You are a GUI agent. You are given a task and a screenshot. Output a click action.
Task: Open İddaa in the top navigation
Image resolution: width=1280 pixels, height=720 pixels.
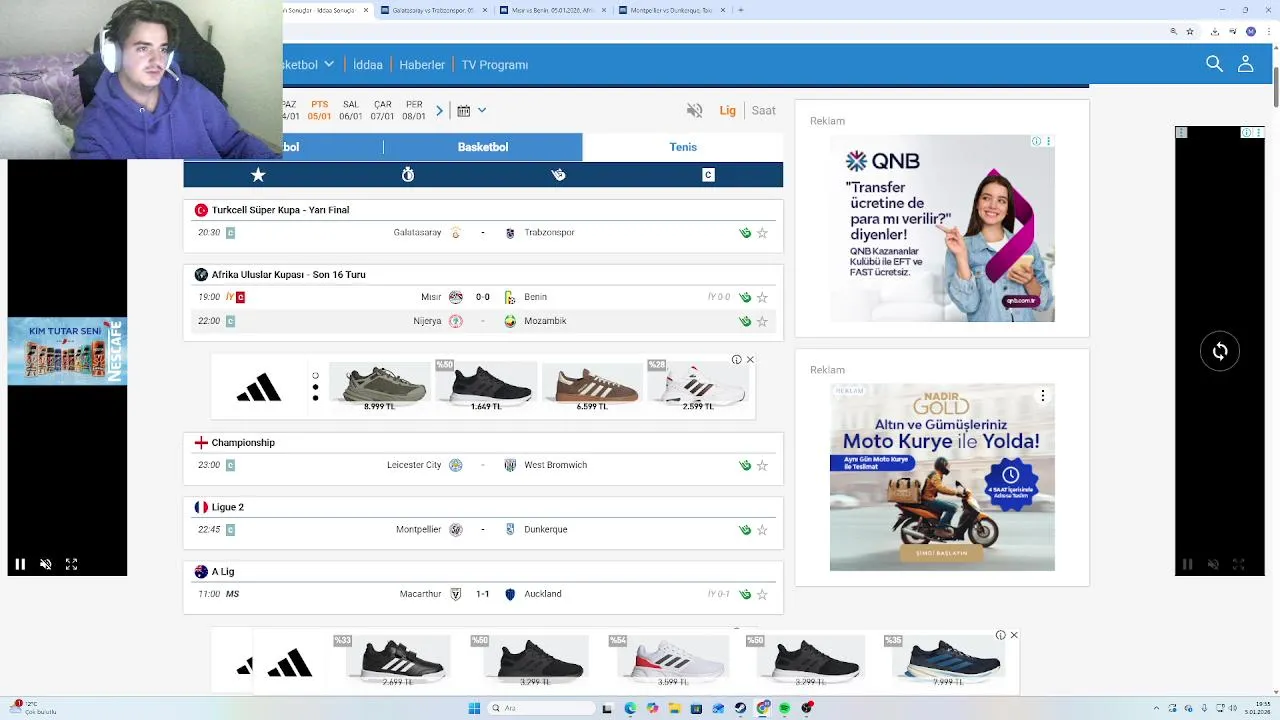(x=368, y=64)
